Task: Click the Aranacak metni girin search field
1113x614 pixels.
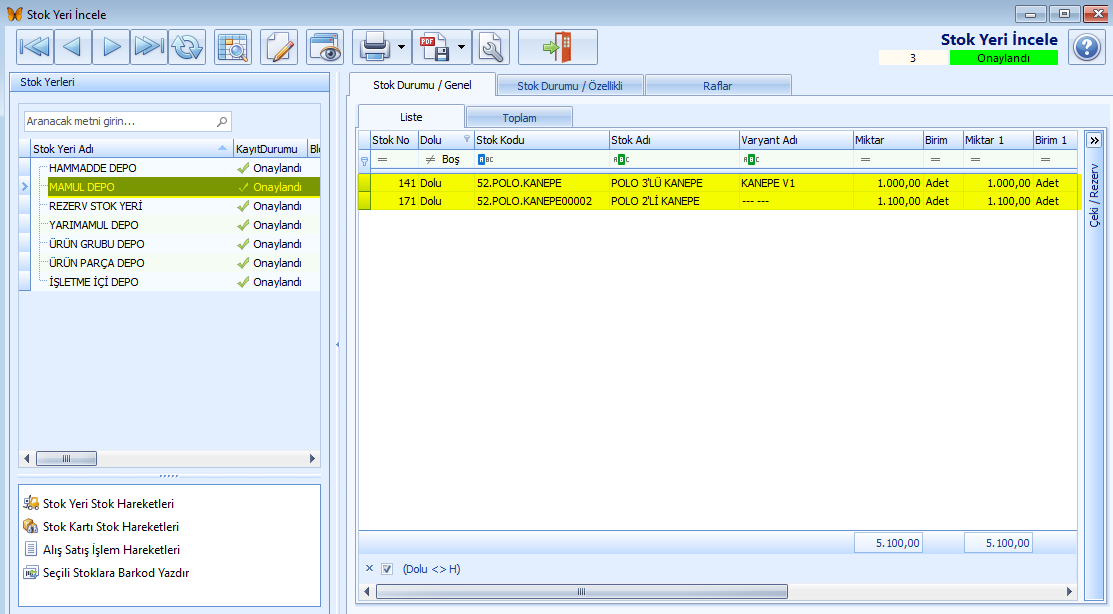Action: [x=128, y=121]
